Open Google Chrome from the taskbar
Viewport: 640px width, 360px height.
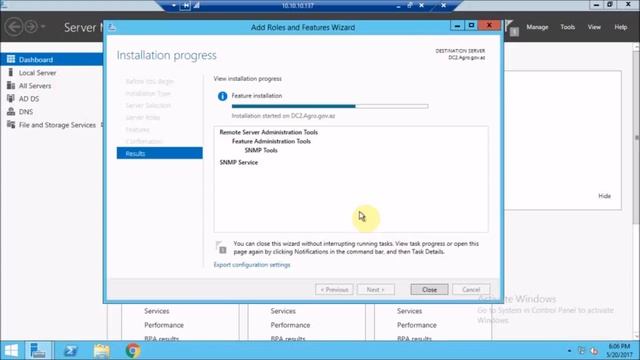133,350
